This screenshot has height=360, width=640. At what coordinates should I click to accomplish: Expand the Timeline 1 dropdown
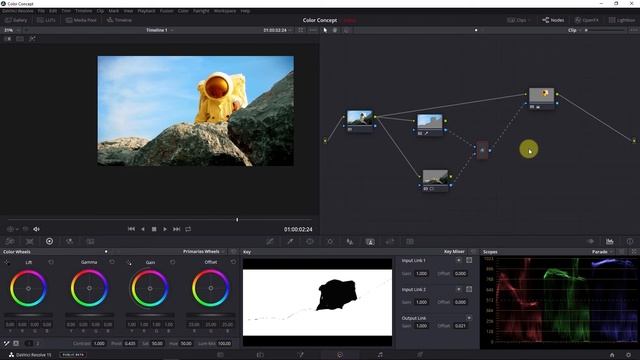tap(160, 30)
